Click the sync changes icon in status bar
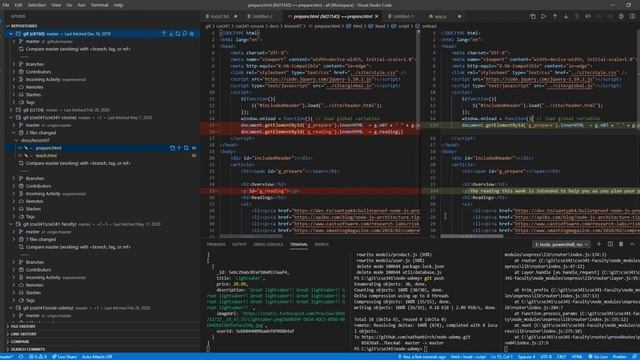 21,357
